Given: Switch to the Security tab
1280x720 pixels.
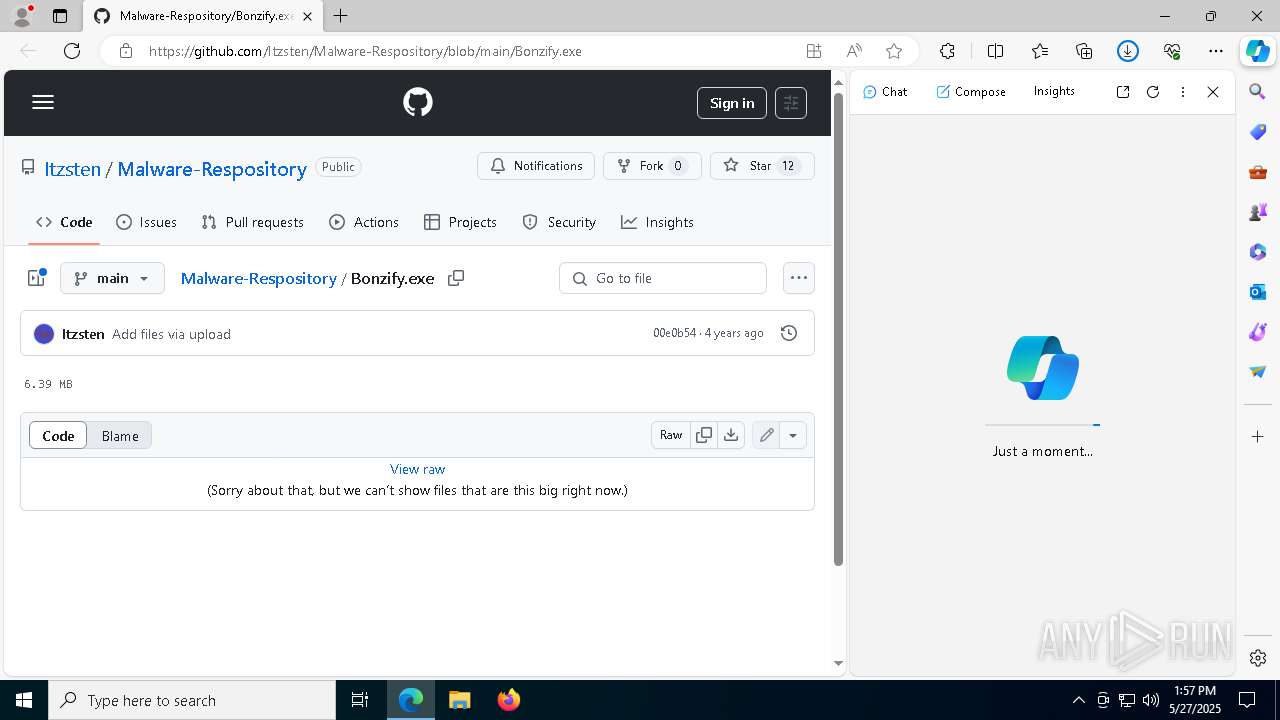Looking at the screenshot, I should pos(559,222).
